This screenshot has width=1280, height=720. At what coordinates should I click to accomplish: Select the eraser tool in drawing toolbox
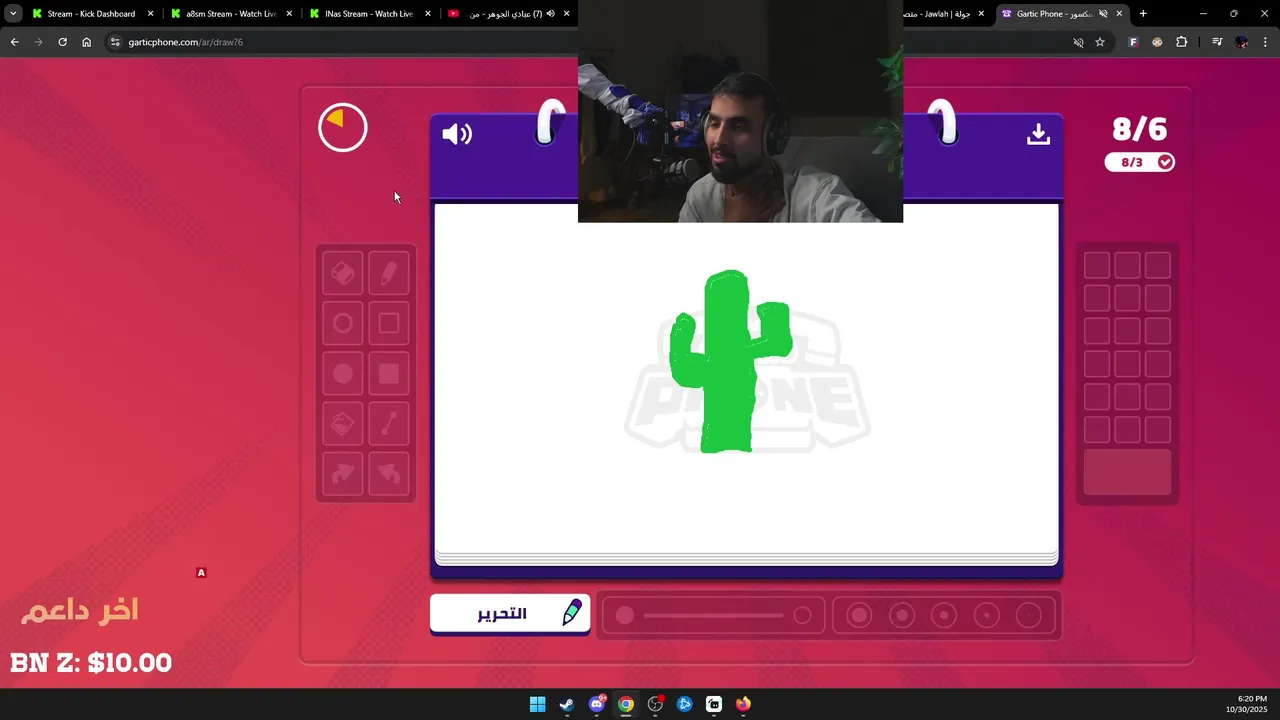click(x=342, y=273)
